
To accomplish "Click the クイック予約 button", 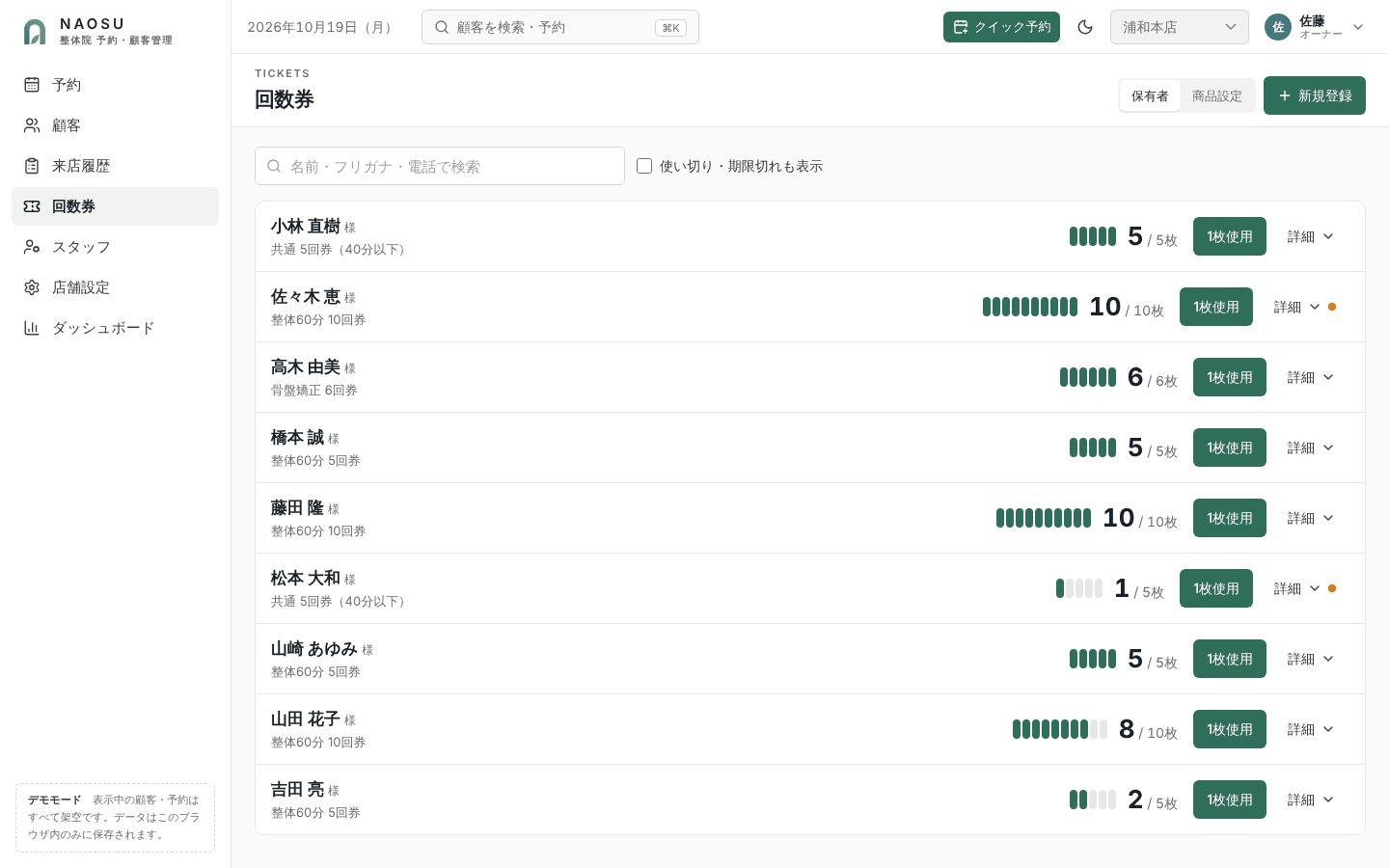I will pos(1001,27).
